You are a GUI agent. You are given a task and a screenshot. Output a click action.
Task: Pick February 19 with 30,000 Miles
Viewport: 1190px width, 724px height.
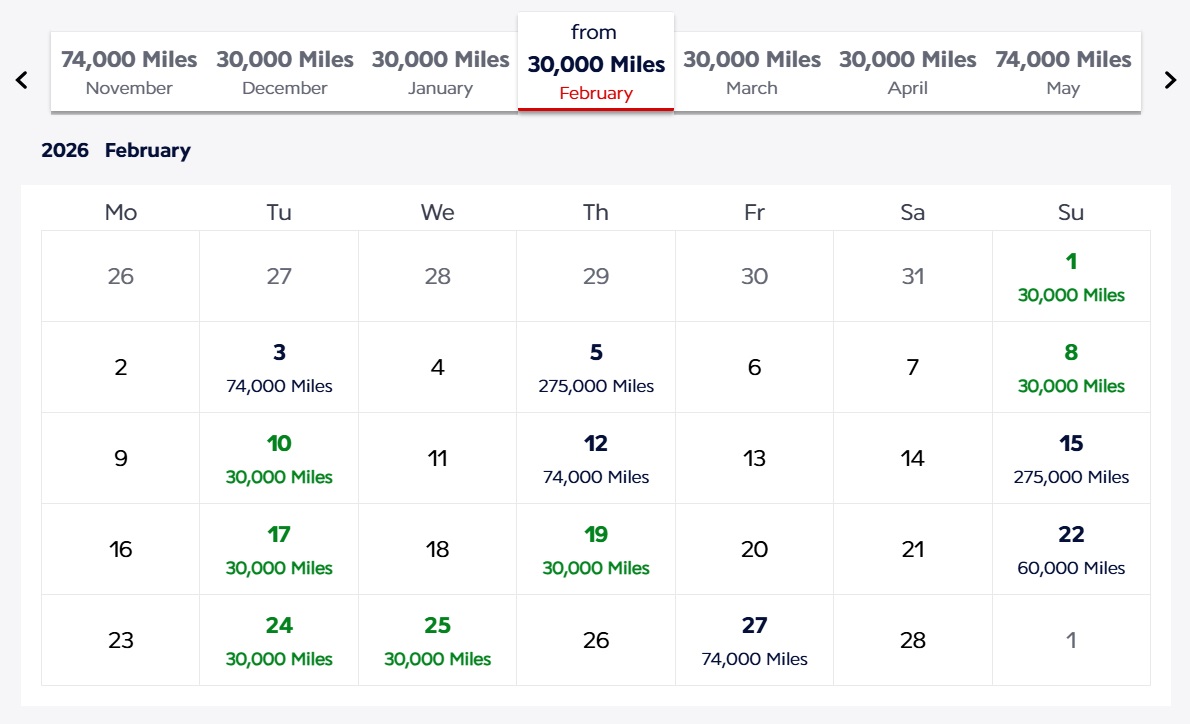(x=595, y=550)
